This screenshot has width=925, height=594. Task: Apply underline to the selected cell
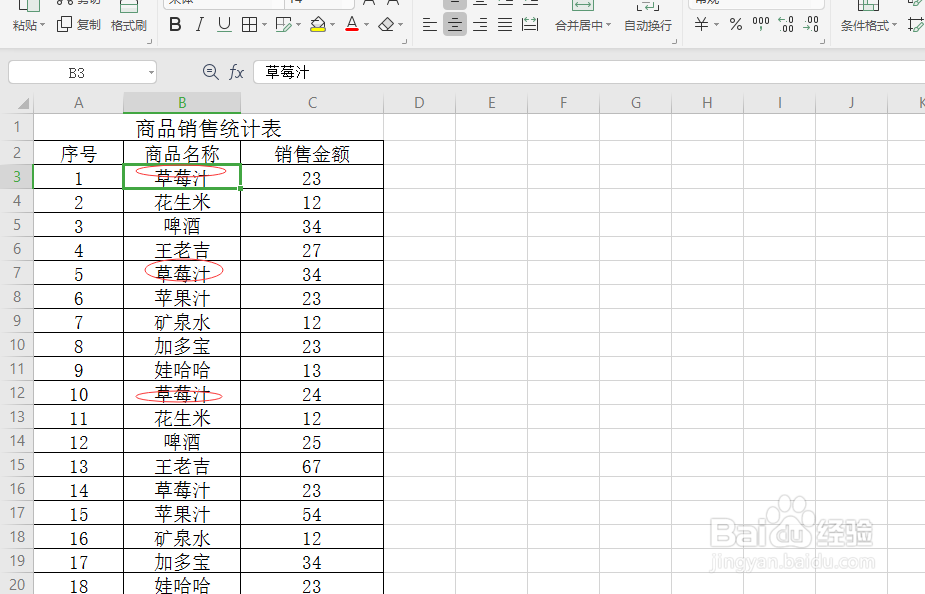click(222, 25)
